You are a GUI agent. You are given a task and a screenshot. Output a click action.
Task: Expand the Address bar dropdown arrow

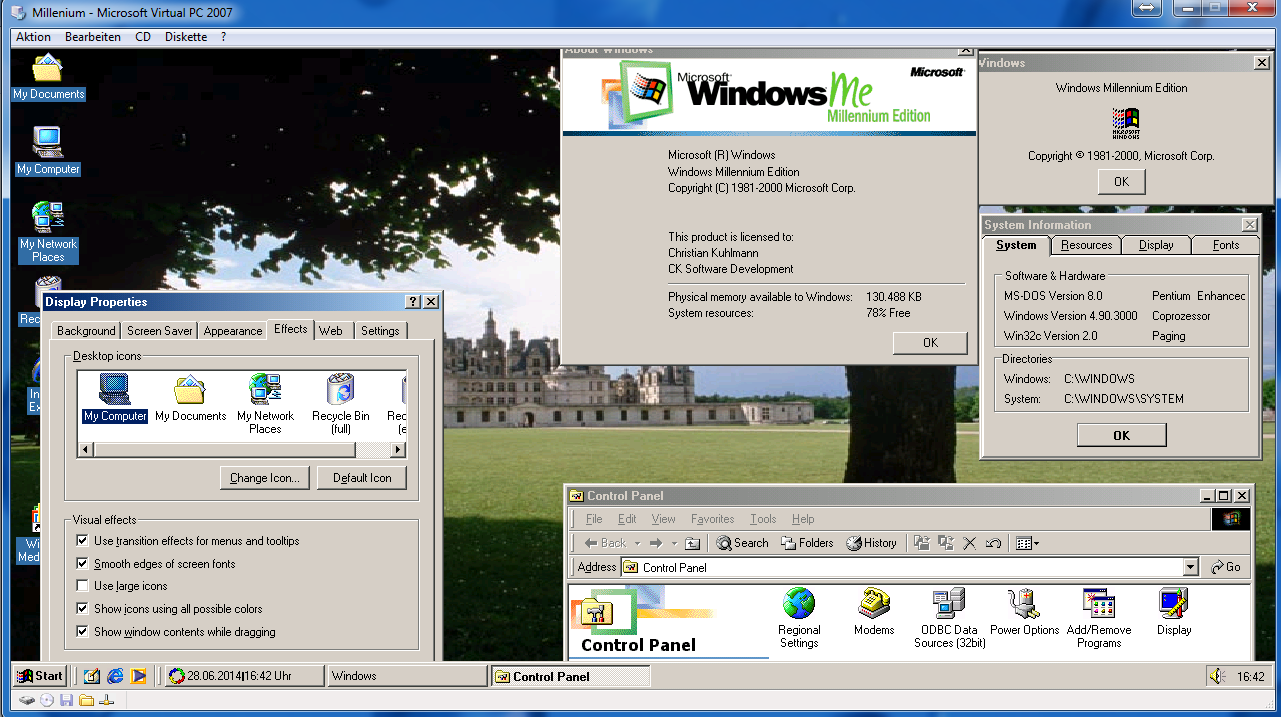(x=1190, y=567)
